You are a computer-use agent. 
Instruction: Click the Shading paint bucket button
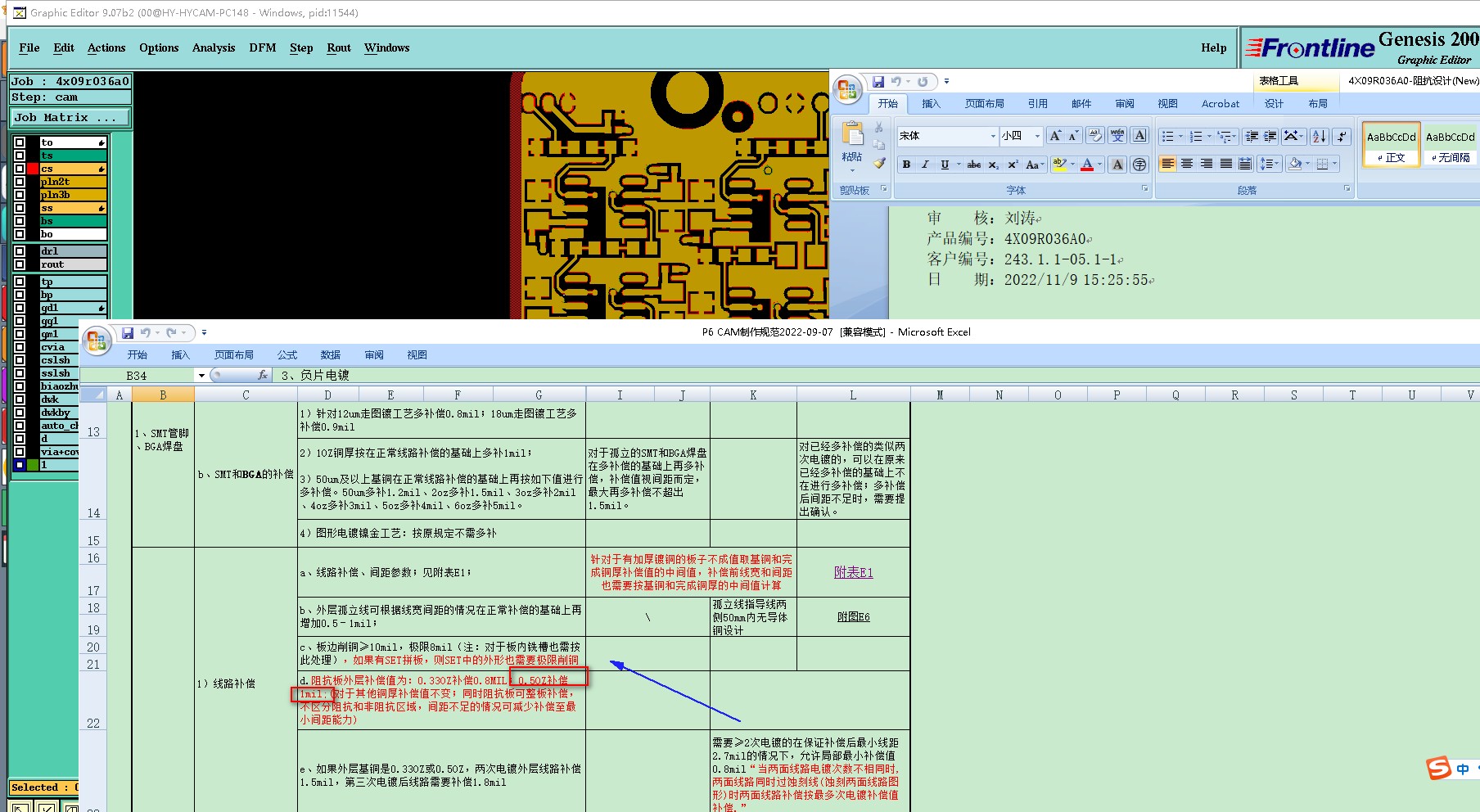click(1295, 165)
